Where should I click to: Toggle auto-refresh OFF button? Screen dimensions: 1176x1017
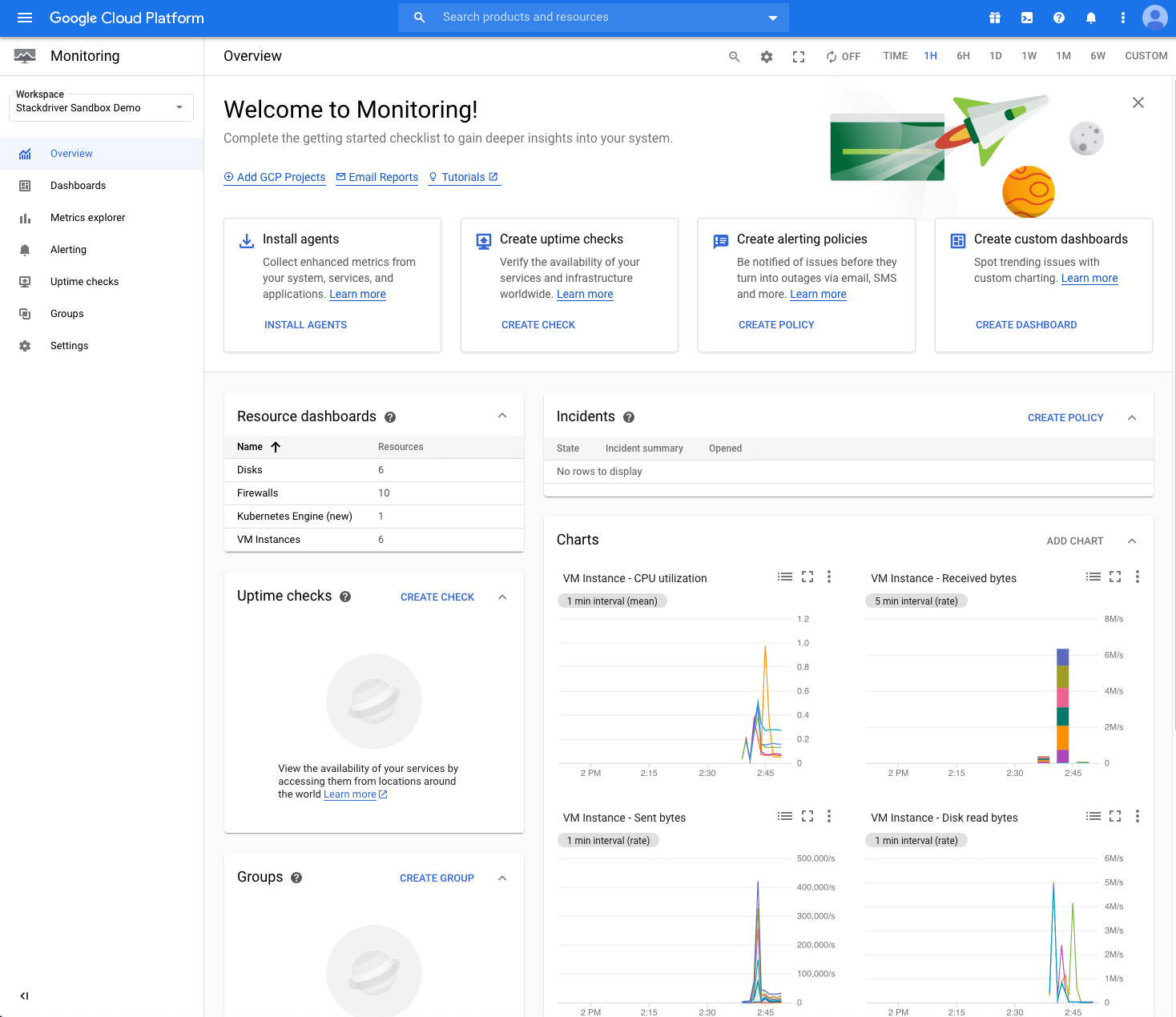pyautogui.click(x=843, y=57)
